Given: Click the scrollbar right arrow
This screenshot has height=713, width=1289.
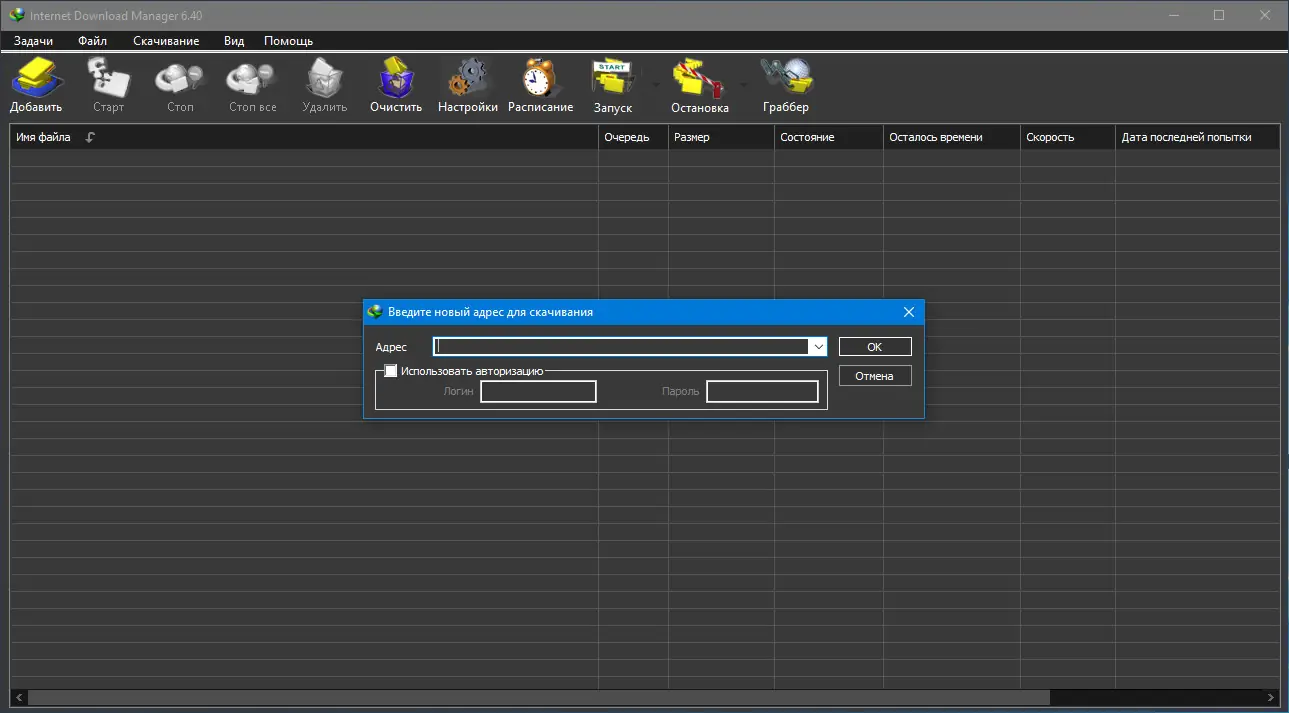Looking at the screenshot, I should (1272, 697).
